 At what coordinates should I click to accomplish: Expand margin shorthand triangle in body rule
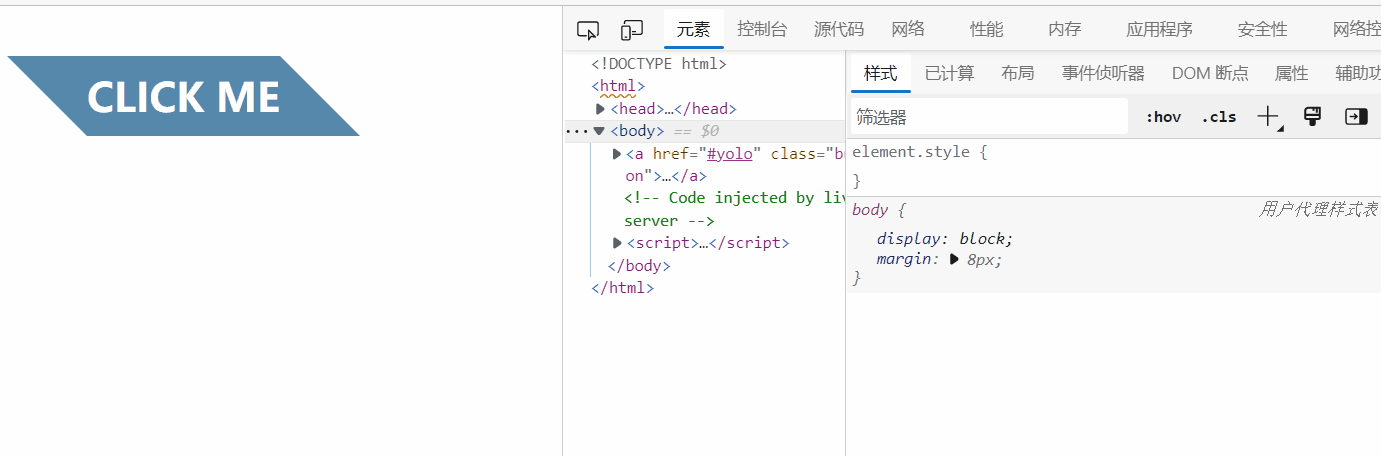click(954, 260)
